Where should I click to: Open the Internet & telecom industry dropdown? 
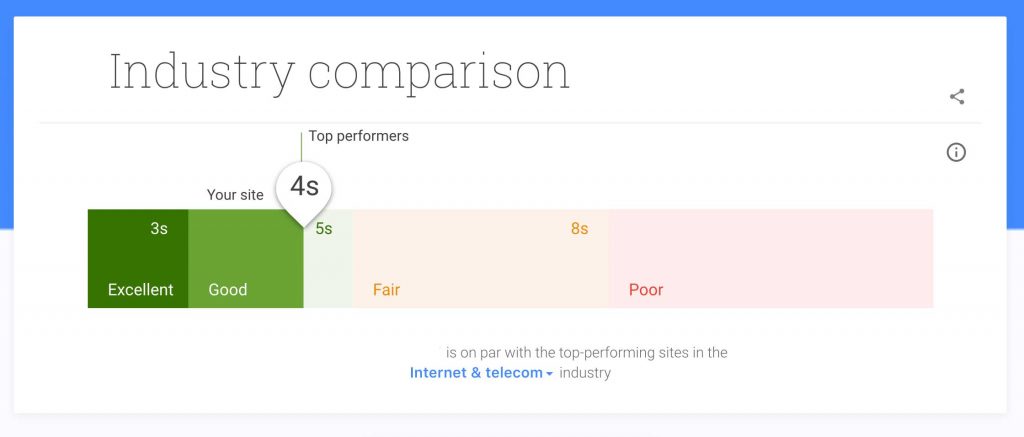[481, 373]
